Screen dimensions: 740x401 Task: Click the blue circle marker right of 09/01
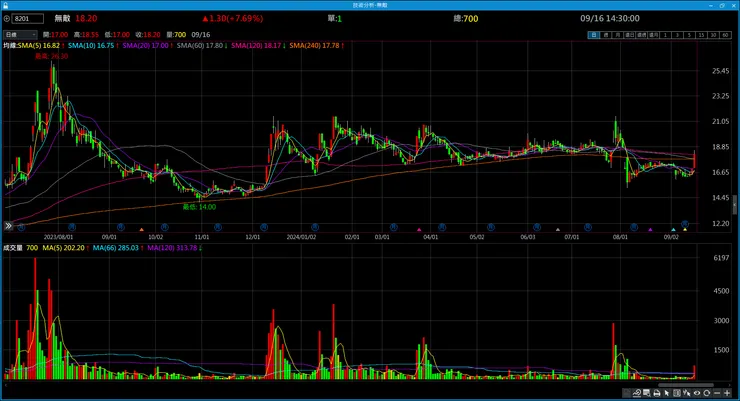(x=121, y=227)
